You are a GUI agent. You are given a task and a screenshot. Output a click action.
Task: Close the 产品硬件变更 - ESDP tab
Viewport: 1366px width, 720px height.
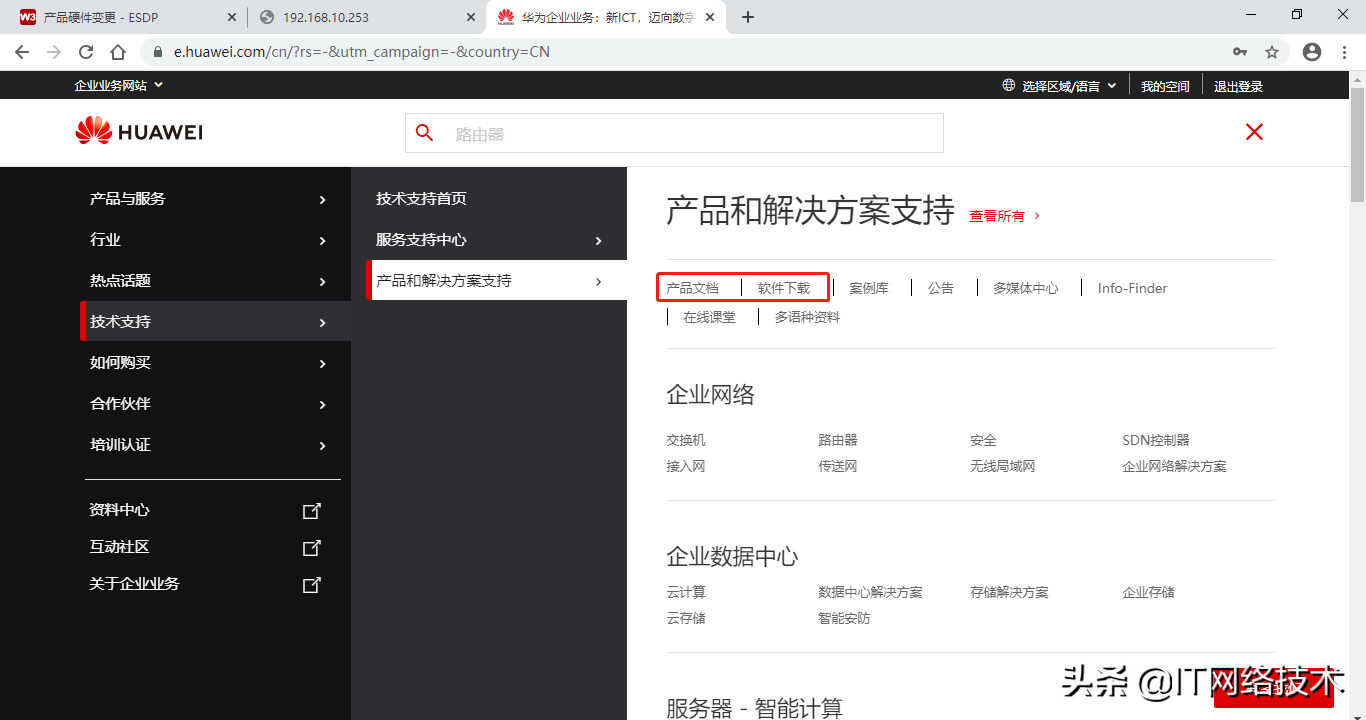tap(231, 17)
